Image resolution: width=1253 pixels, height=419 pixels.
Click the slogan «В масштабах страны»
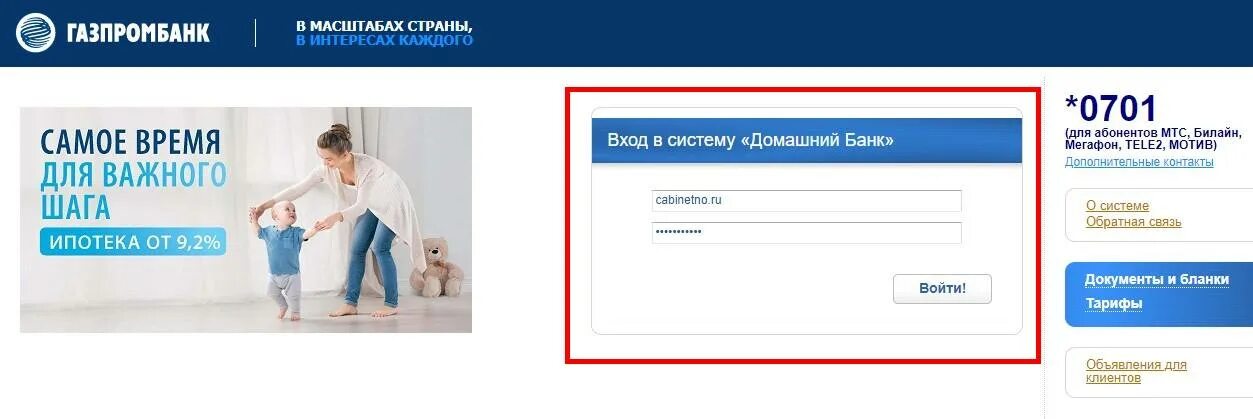point(384,26)
